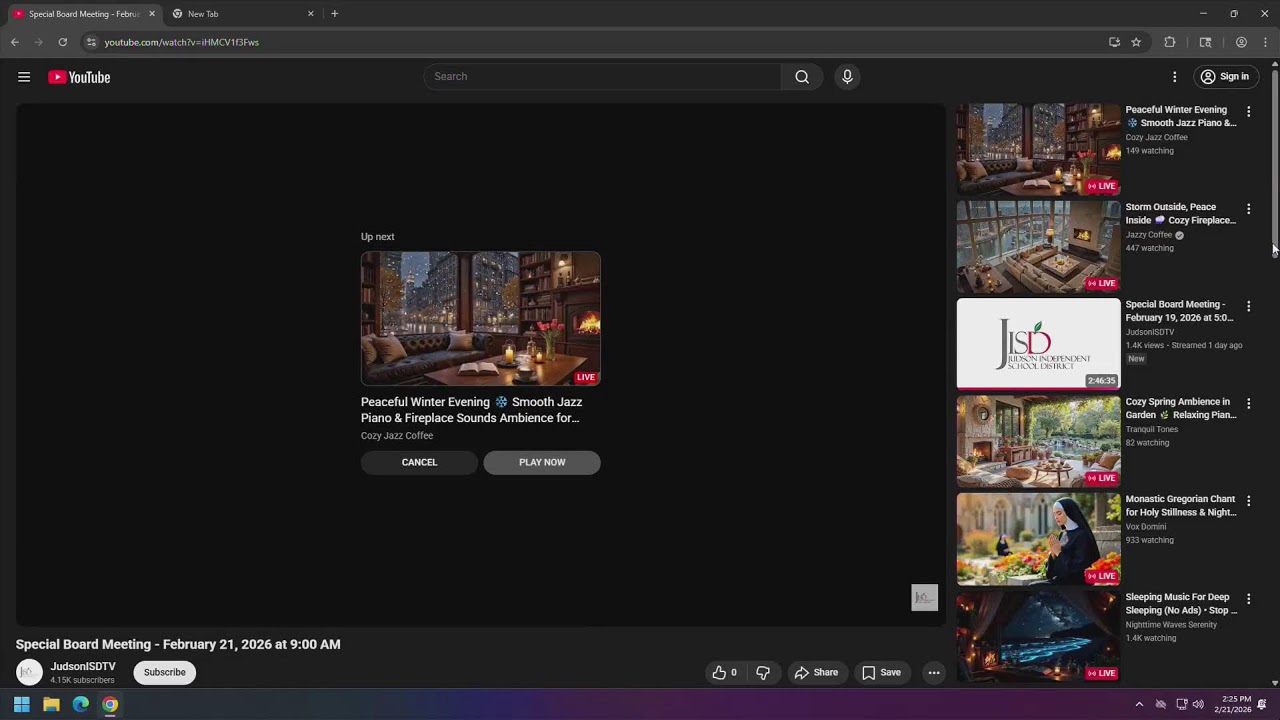Share this video
This screenshot has width=1280, height=720.
click(816, 673)
